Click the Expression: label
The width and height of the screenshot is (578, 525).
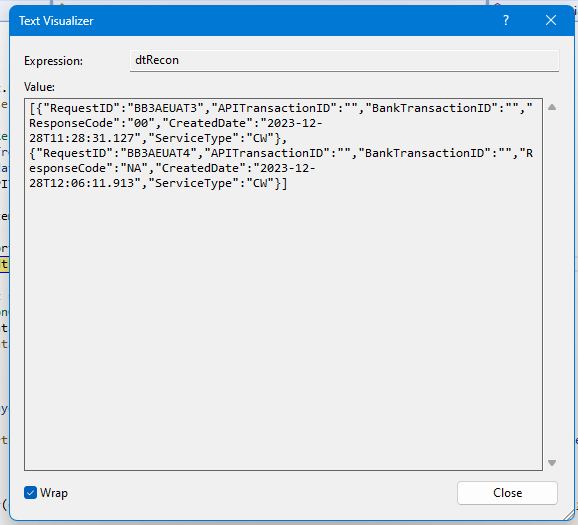click(53, 61)
